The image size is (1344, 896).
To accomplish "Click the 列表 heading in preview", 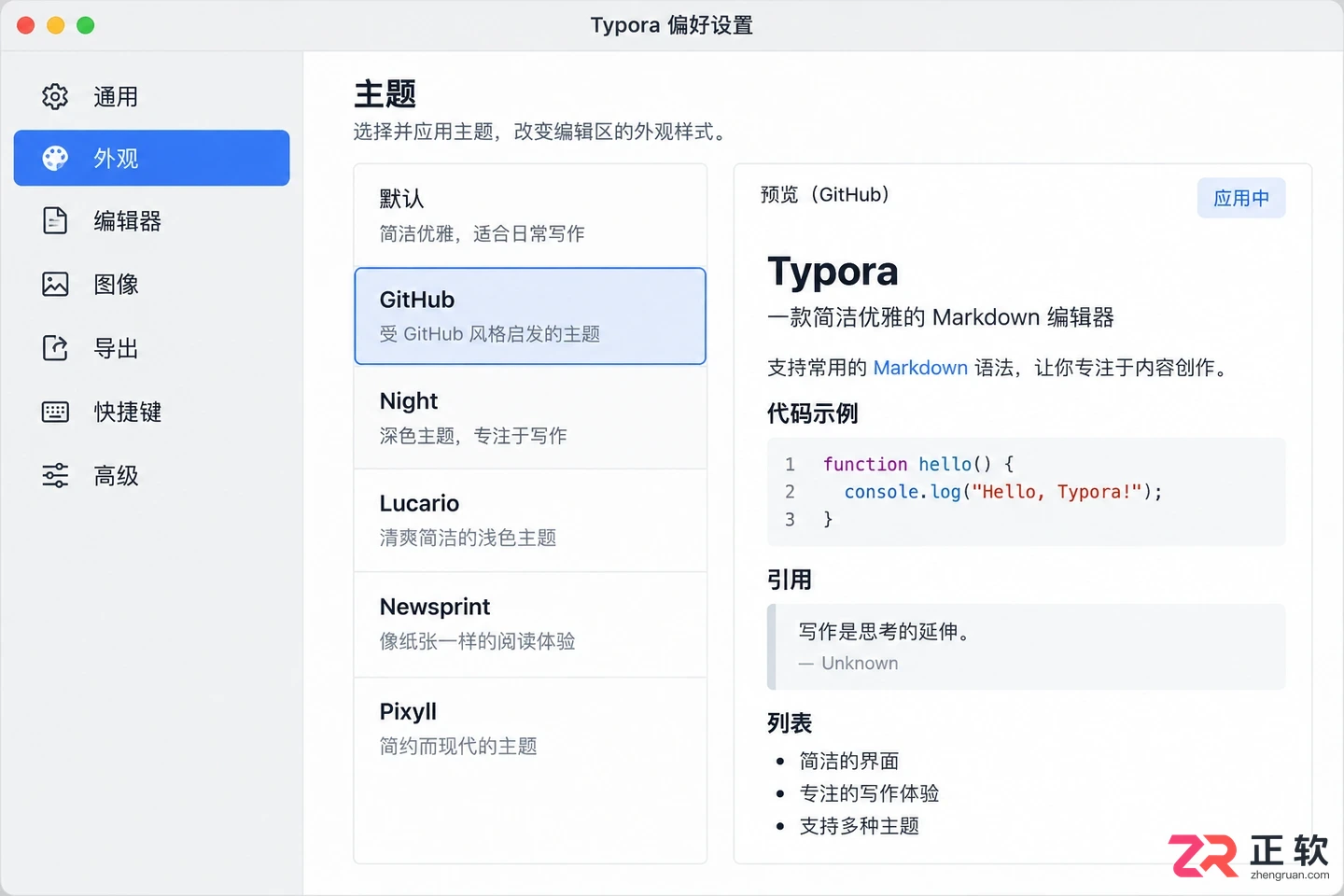I will tap(789, 723).
